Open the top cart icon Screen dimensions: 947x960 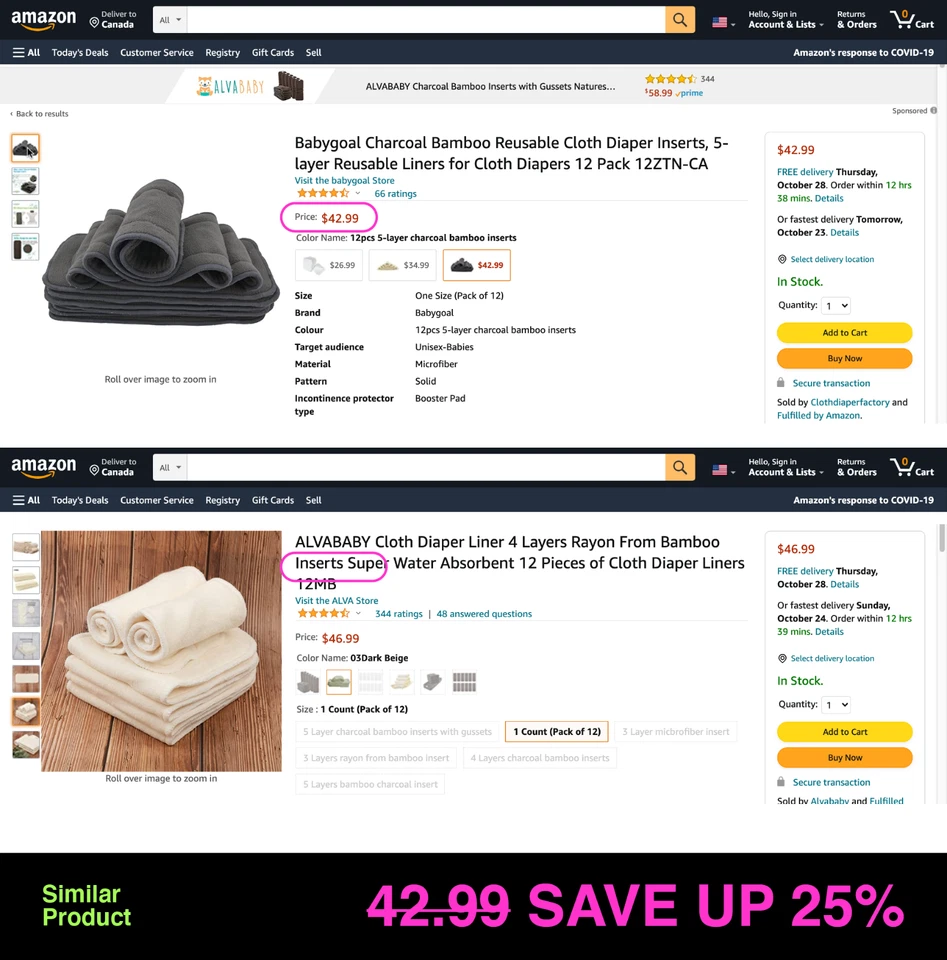click(x=912, y=20)
